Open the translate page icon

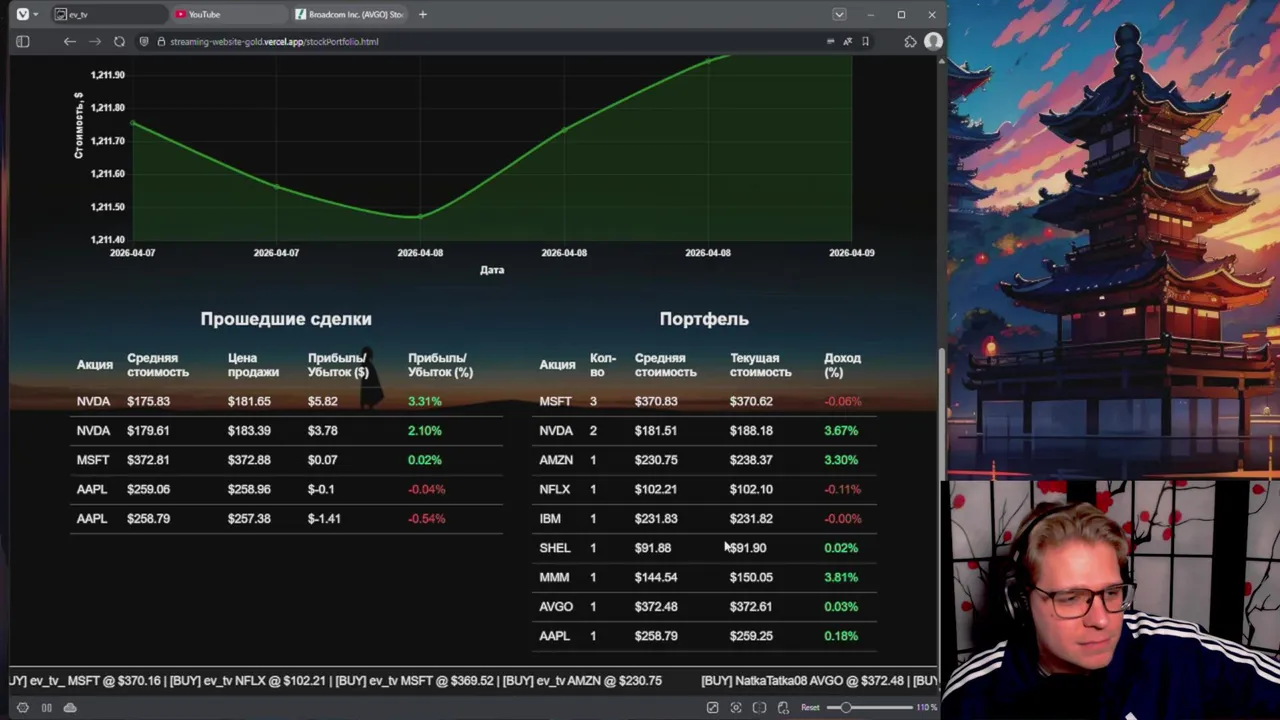(848, 41)
